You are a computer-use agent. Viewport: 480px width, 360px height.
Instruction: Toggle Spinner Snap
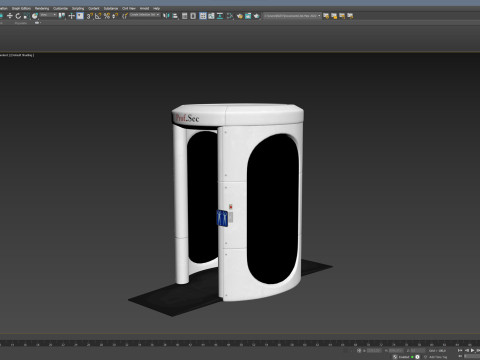pos(115,16)
